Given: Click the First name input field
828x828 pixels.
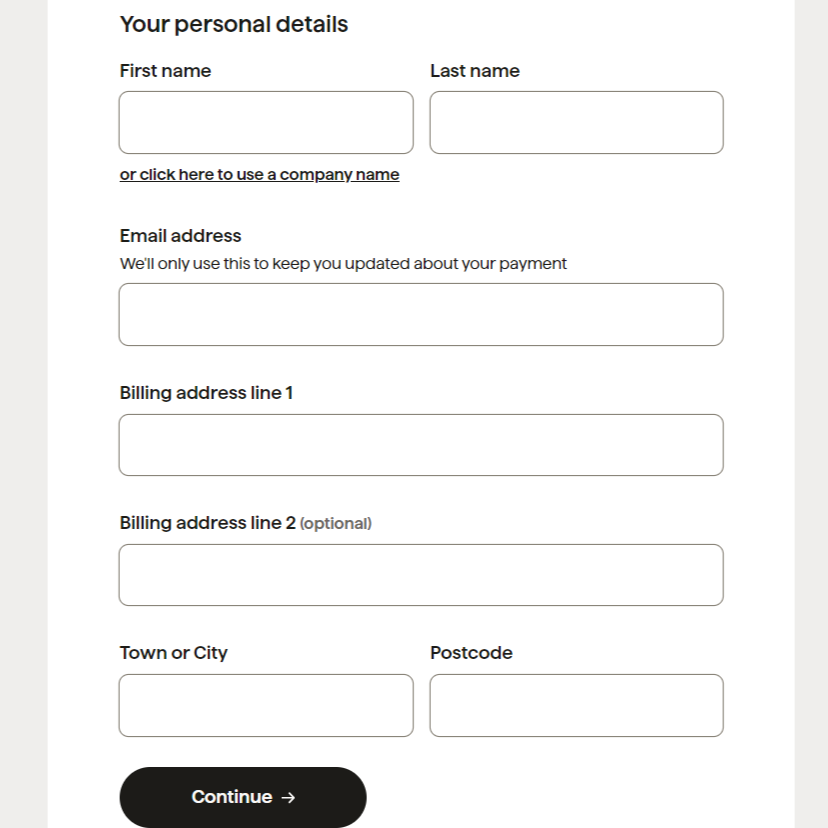Looking at the screenshot, I should (x=266, y=123).
